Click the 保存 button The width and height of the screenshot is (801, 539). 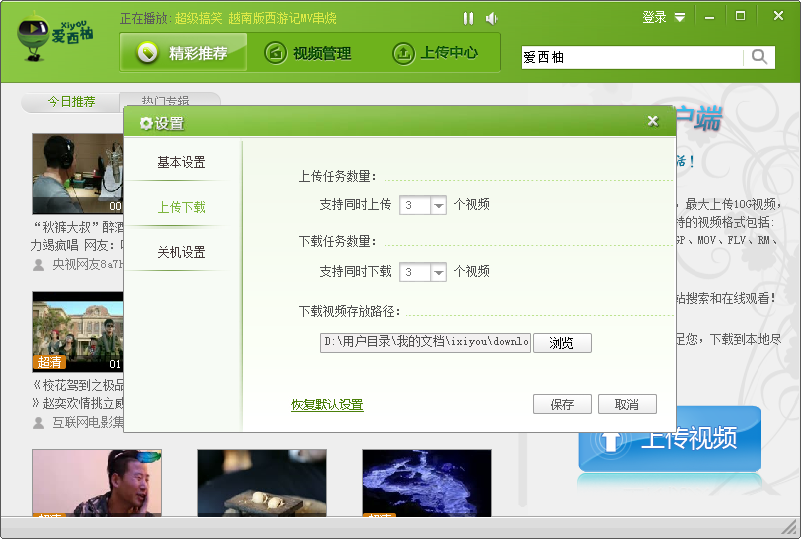(x=562, y=405)
